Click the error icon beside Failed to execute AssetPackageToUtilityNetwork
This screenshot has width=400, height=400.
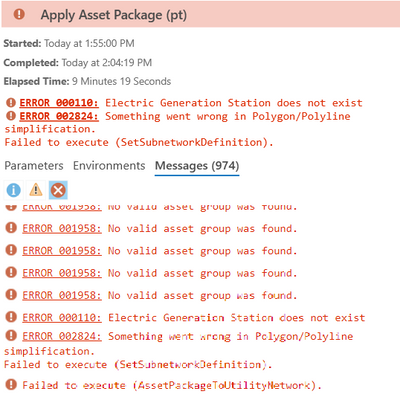[11, 384]
